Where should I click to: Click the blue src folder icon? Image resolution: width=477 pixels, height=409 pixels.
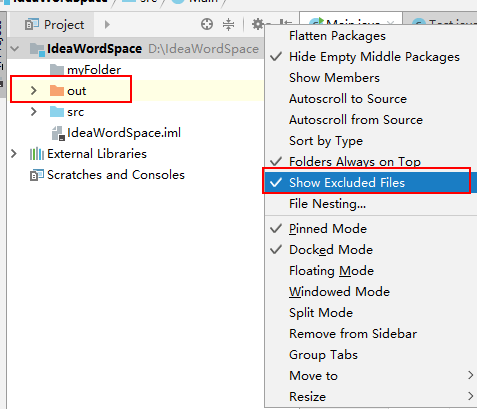[x=57, y=112]
